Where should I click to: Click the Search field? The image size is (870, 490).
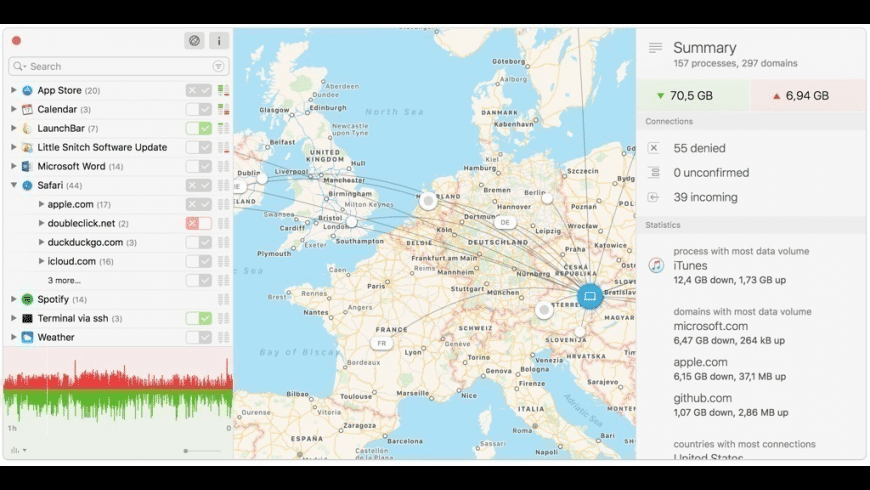pyautogui.click(x=119, y=67)
